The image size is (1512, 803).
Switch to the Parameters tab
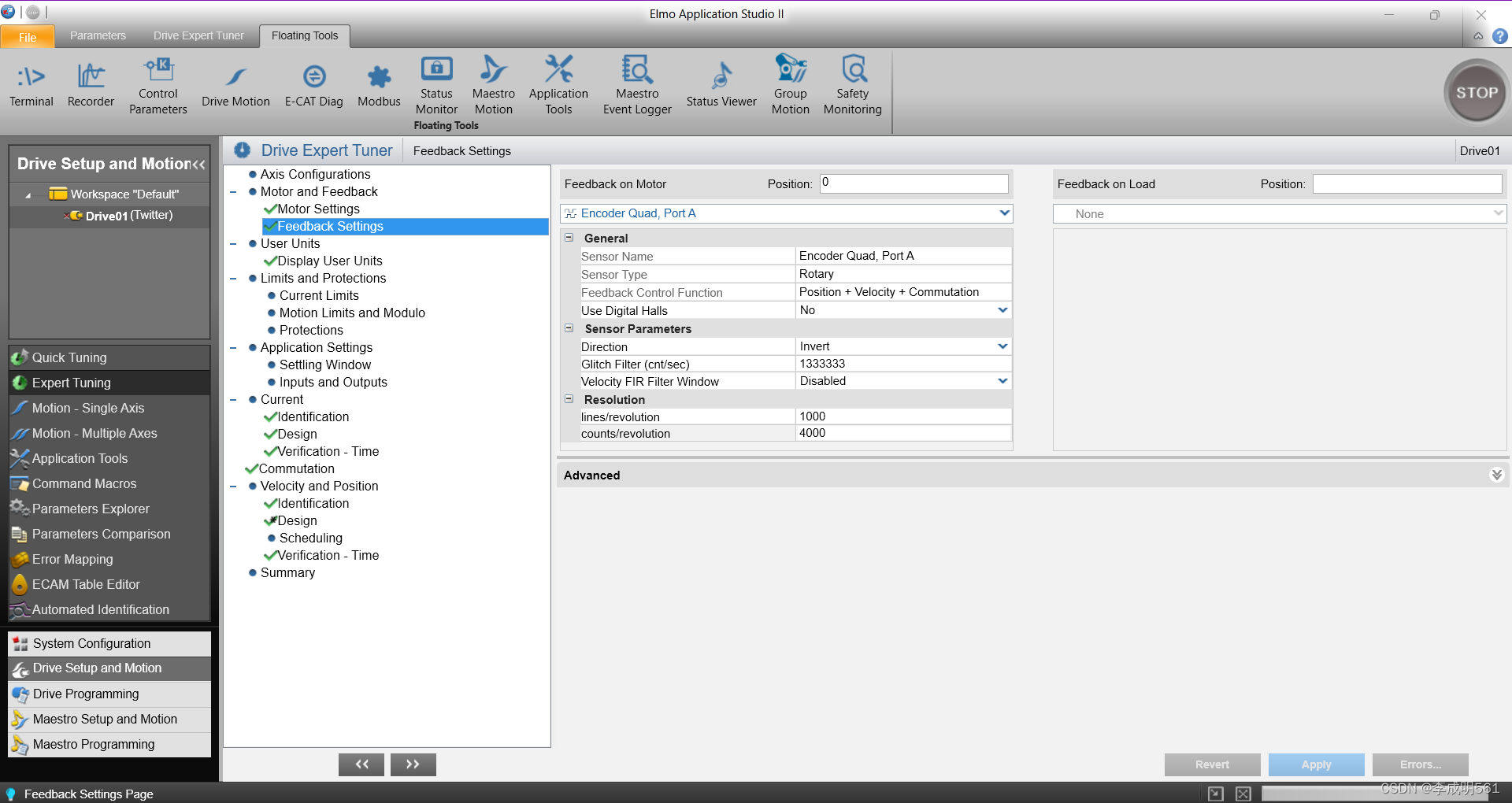tap(98, 35)
